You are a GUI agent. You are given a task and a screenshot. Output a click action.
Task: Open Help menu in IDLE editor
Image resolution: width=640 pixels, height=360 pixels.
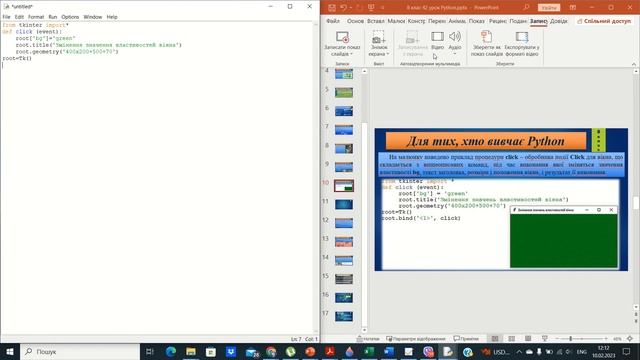pyautogui.click(x=112, y=17)
